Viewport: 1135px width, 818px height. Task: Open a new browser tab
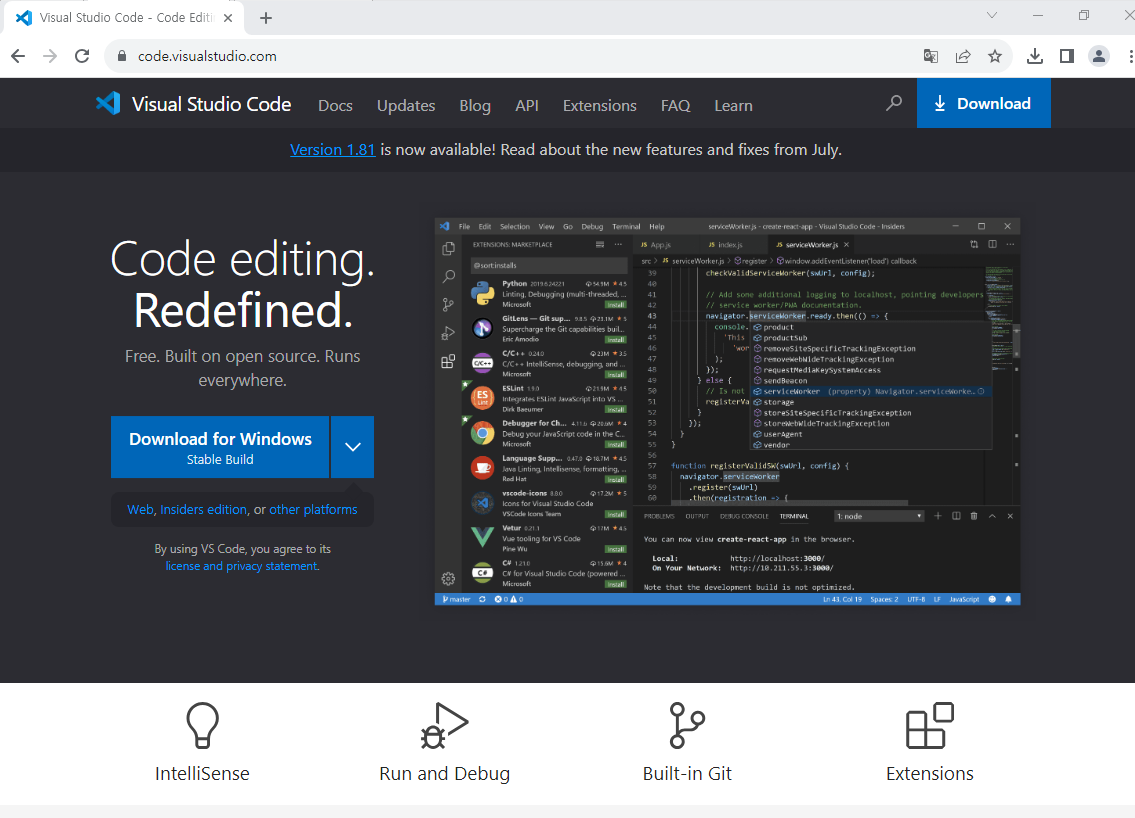pyautogui.click(x=266, y=18)
